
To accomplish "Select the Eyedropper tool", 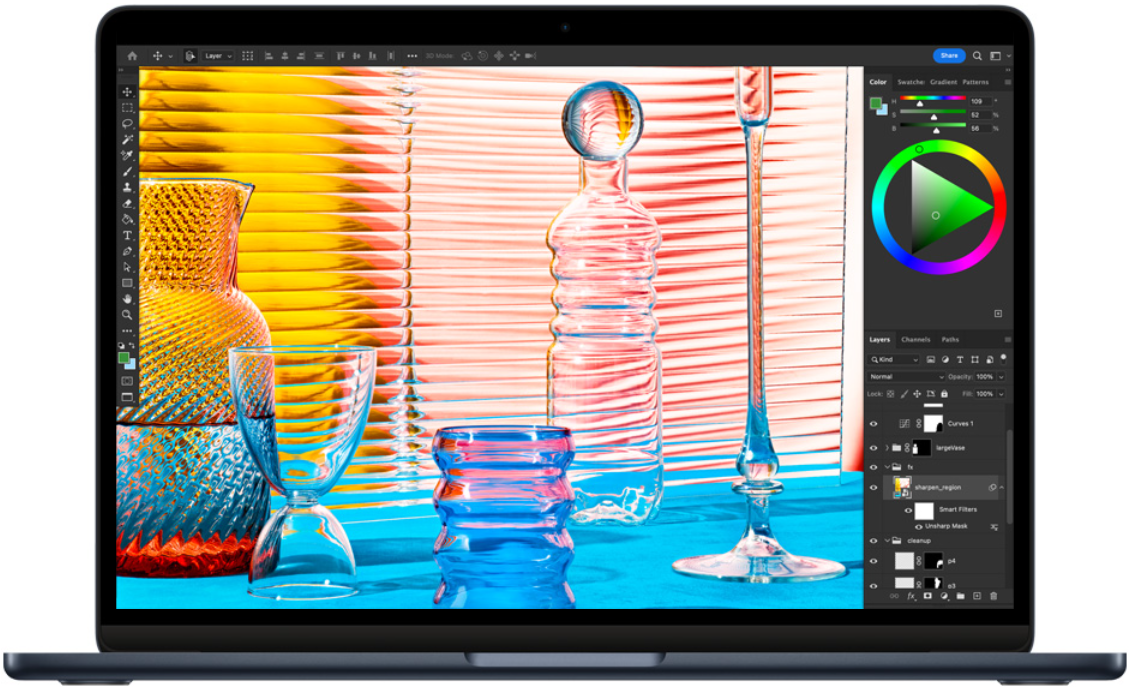I will [127, 155].
